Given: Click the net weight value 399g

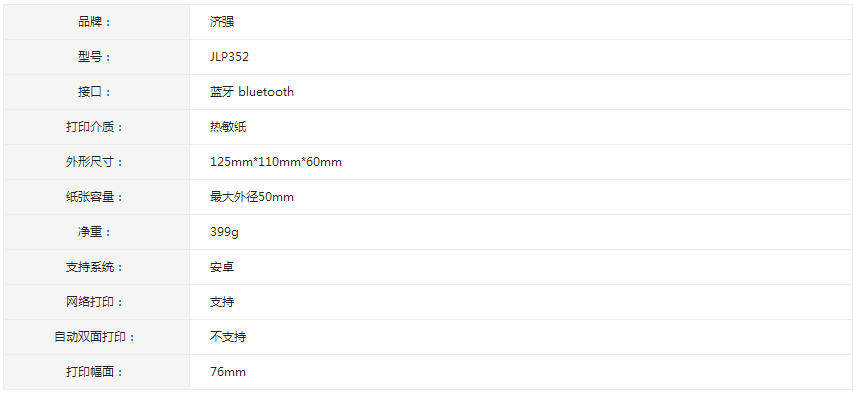Looking at the screenshot, I should [224, 232].
